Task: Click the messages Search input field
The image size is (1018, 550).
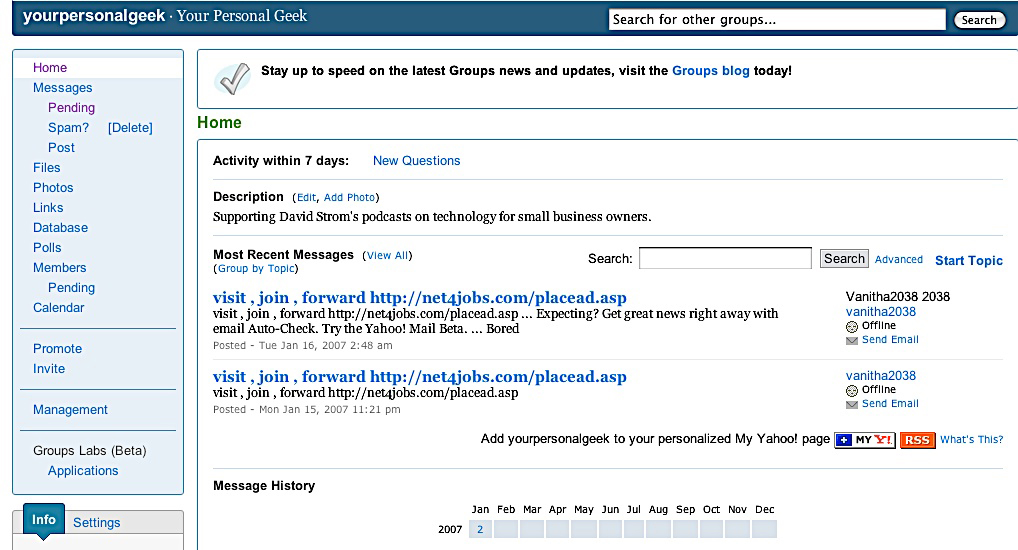Action: coord(725,258)
